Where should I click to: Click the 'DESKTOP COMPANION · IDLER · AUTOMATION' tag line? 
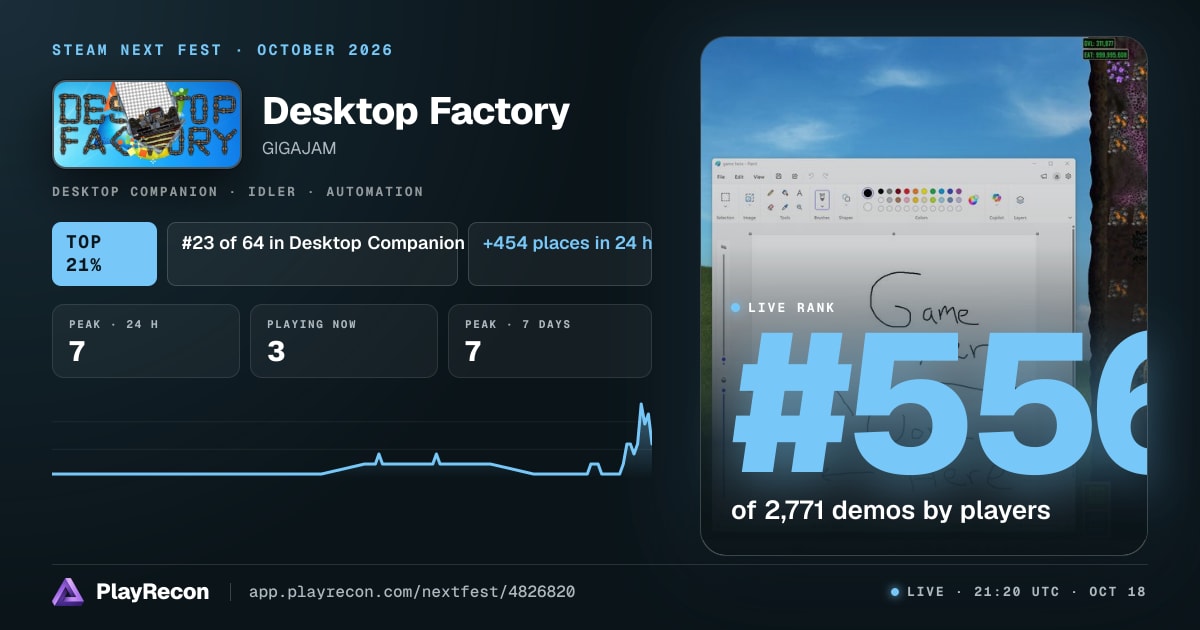pyautogui.click(x=238, y=191)
